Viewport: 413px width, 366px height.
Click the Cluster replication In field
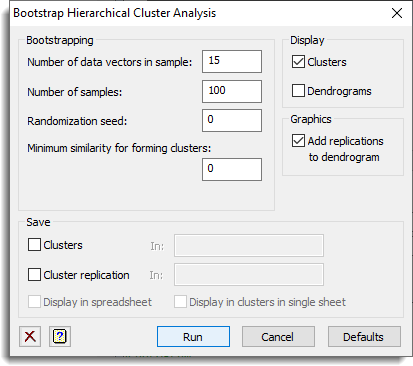[249, 275]
